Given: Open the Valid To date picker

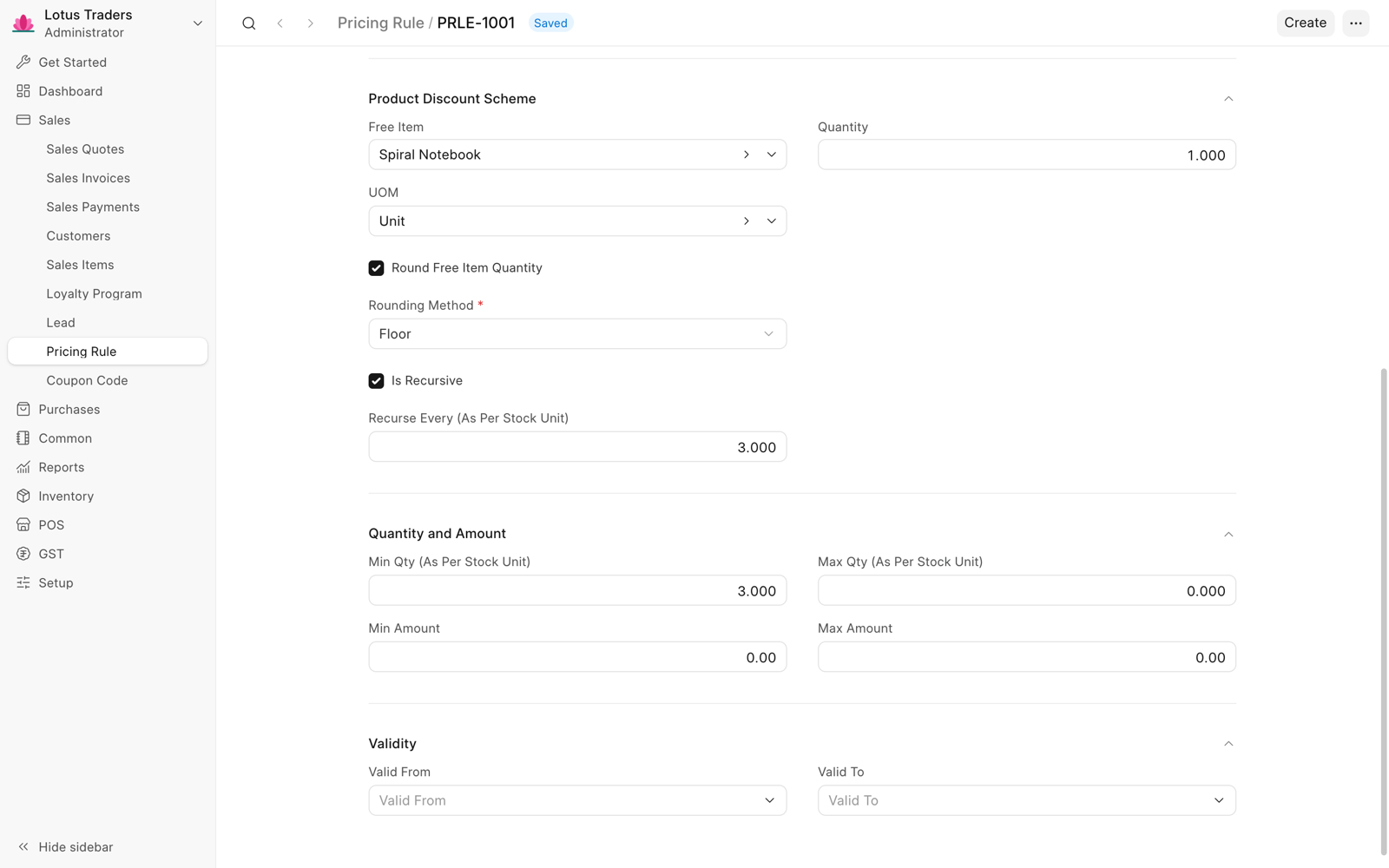Looking at the screenshot, I should tap(1027, 800).
